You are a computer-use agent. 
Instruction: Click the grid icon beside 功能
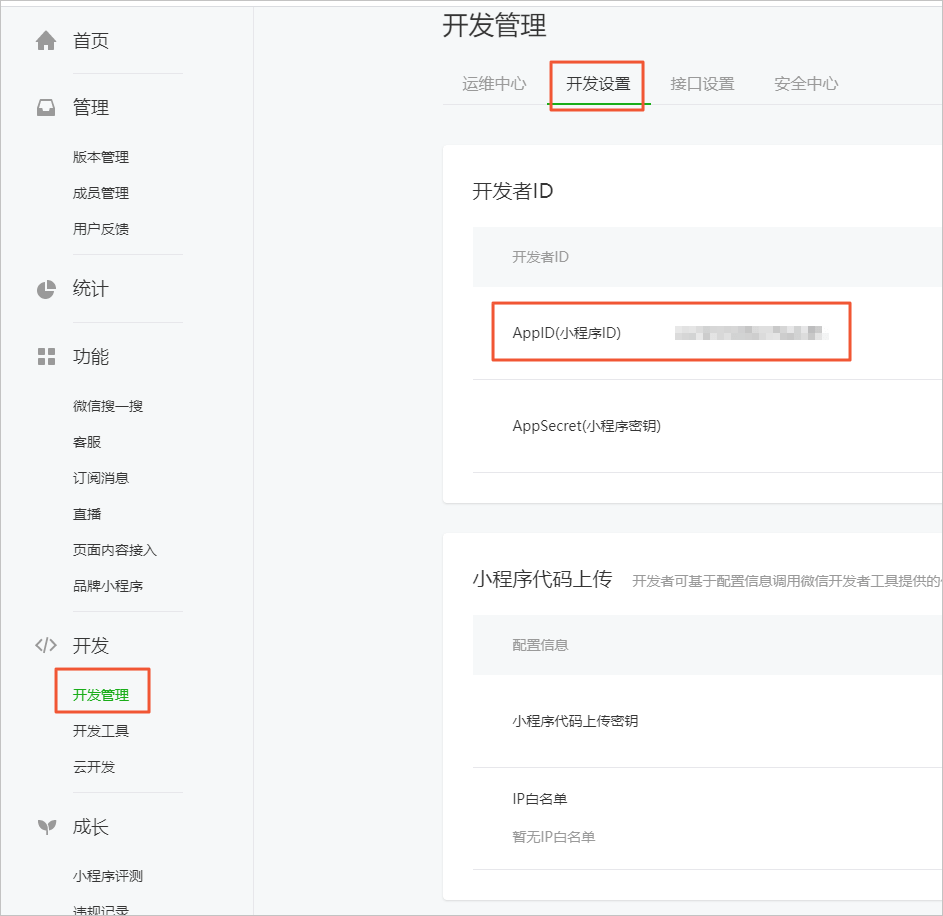(46, 357)
